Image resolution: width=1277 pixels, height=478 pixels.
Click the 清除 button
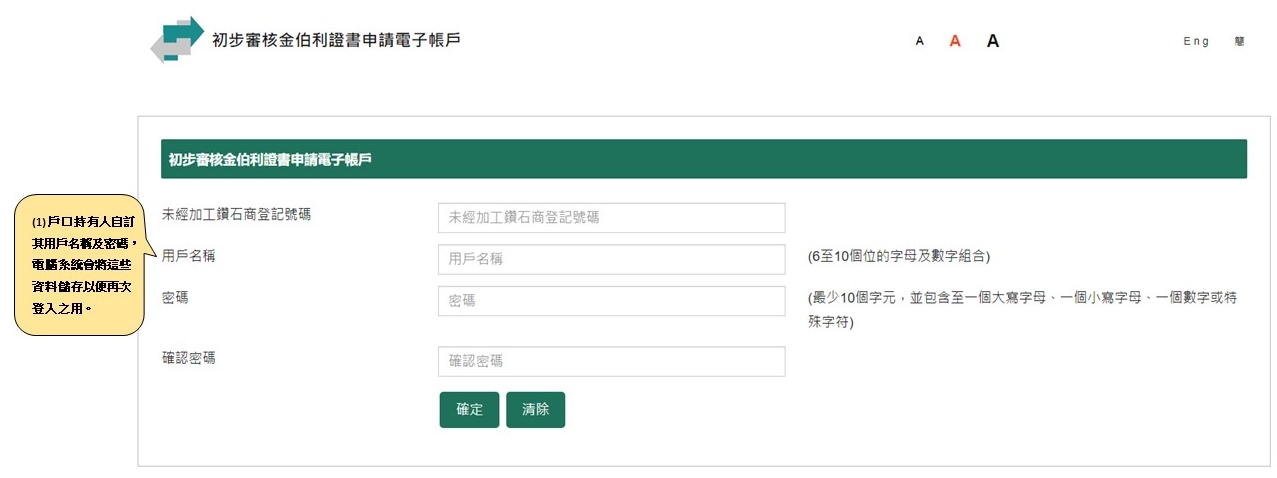tap(536, 410)
